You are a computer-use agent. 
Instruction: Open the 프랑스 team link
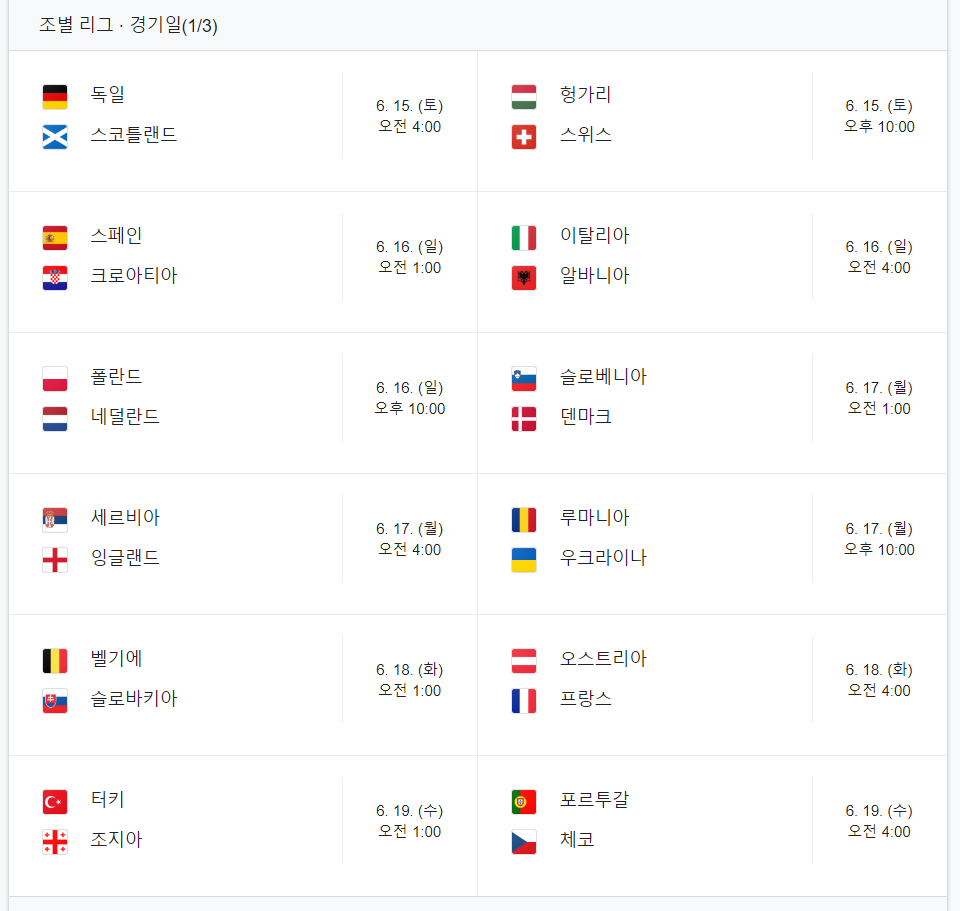click(585, 698)
